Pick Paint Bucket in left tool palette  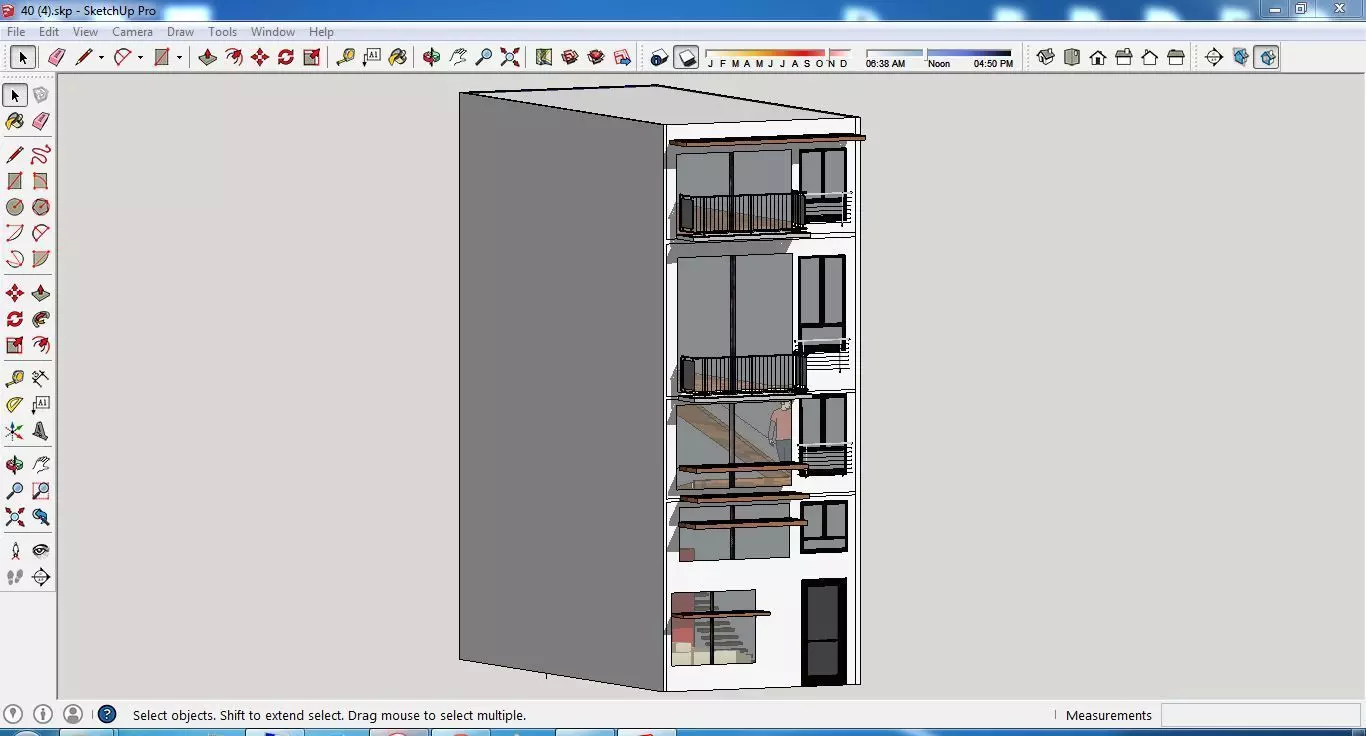(15, 121)
